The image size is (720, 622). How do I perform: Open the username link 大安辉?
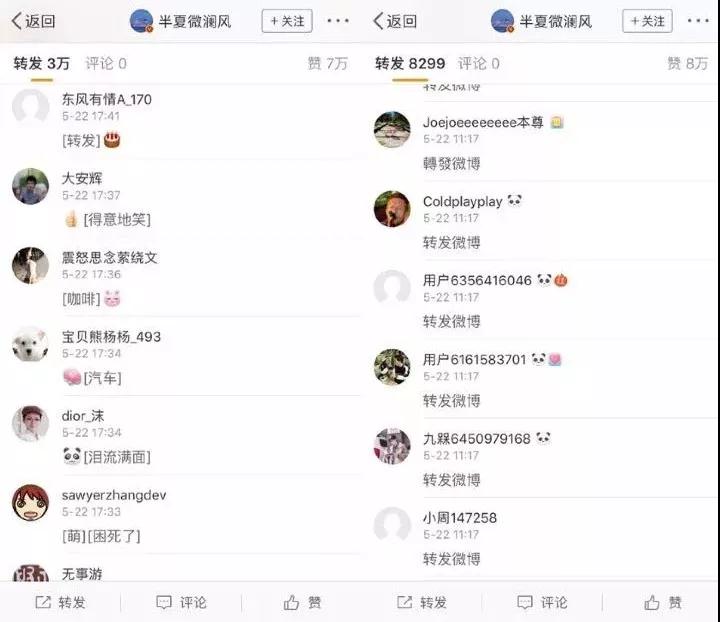point(82,179)
